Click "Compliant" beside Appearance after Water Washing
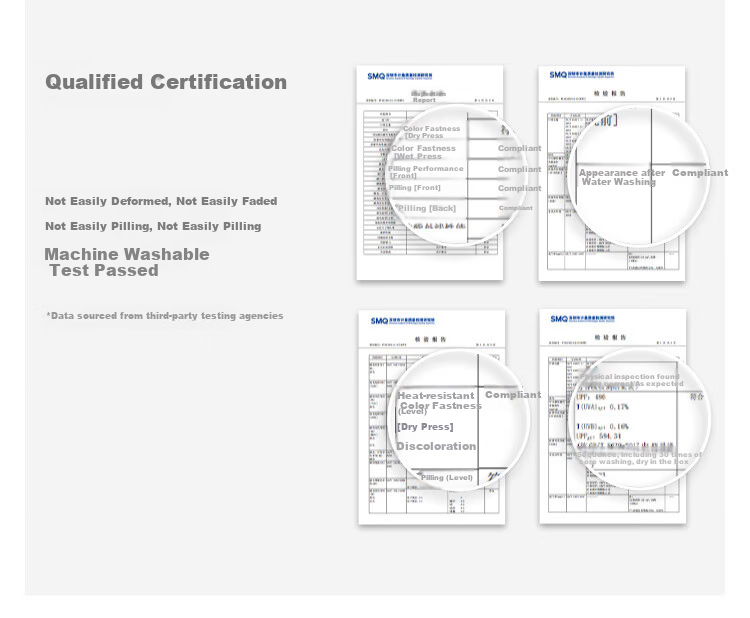 pyautogui.click(x=700, y=173)
